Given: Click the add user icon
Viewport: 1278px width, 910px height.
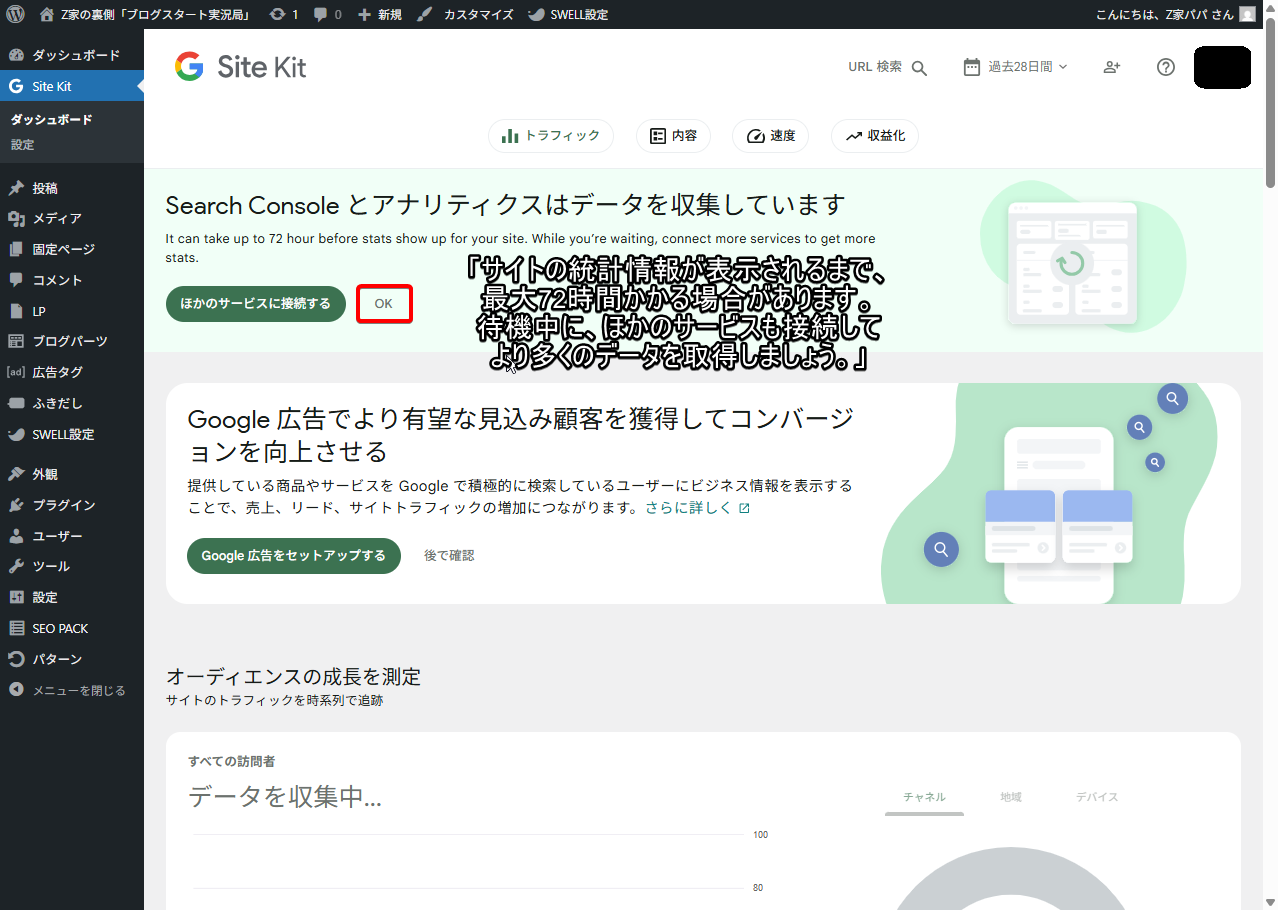Looking at the screenshot, I should (1112, 67).
